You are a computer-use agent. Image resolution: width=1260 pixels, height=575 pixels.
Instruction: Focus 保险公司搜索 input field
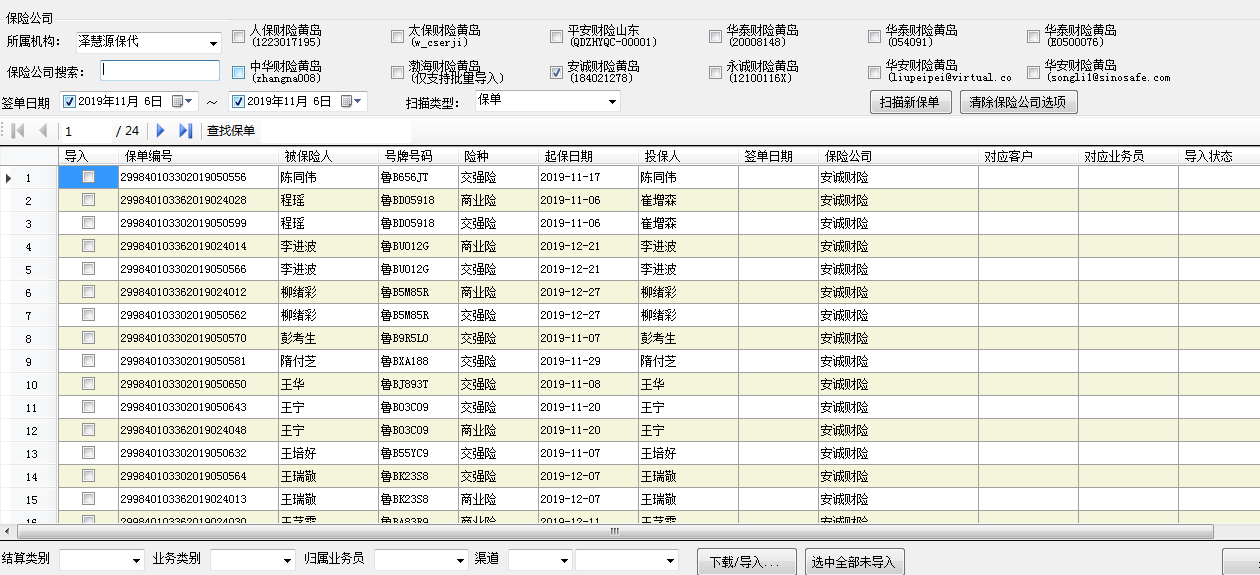[160, 71]
